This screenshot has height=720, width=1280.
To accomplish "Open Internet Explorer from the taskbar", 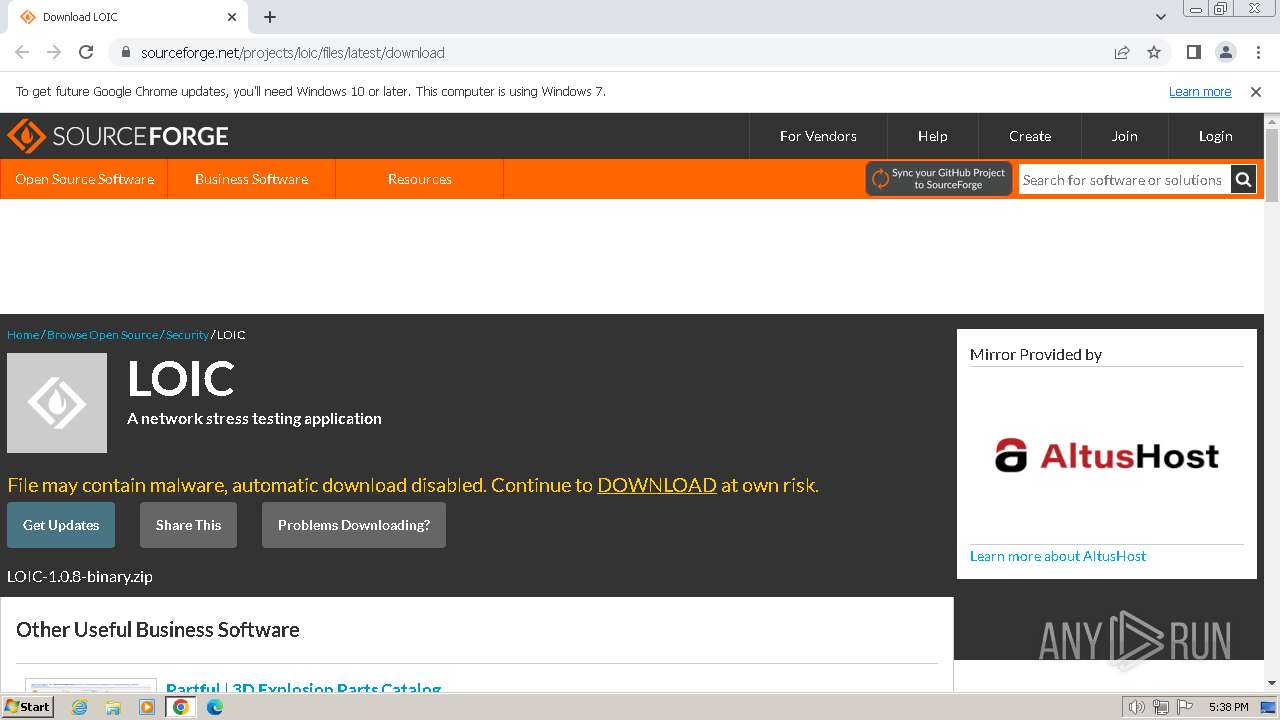I will click(80, 707).
